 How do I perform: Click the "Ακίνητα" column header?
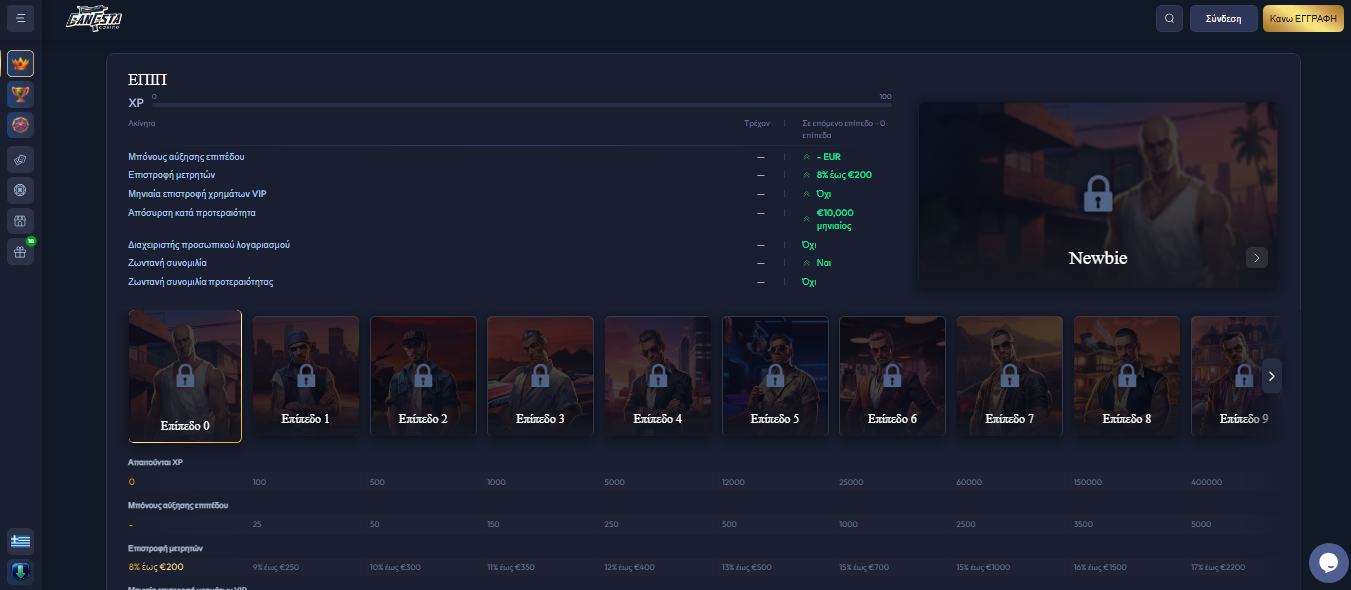[x=142, y=123]
